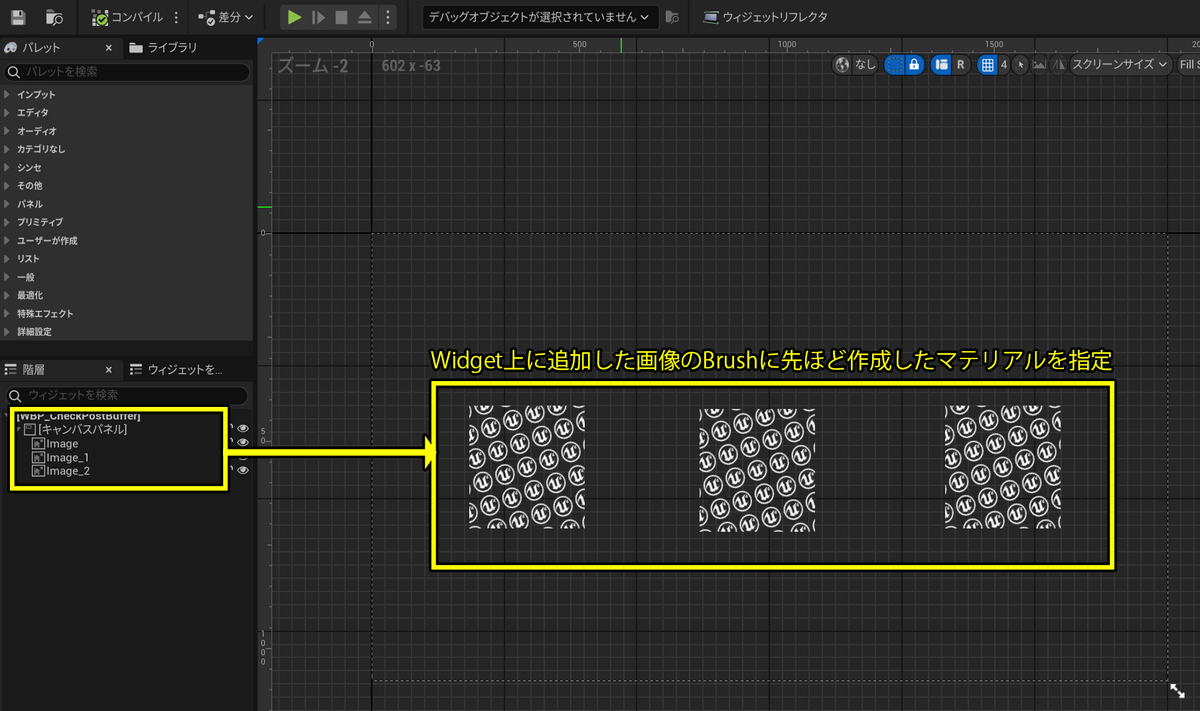Change the grid snap size value 4
The width and height of the screenshot is (1200, 711).
(x=1004, y=64)
